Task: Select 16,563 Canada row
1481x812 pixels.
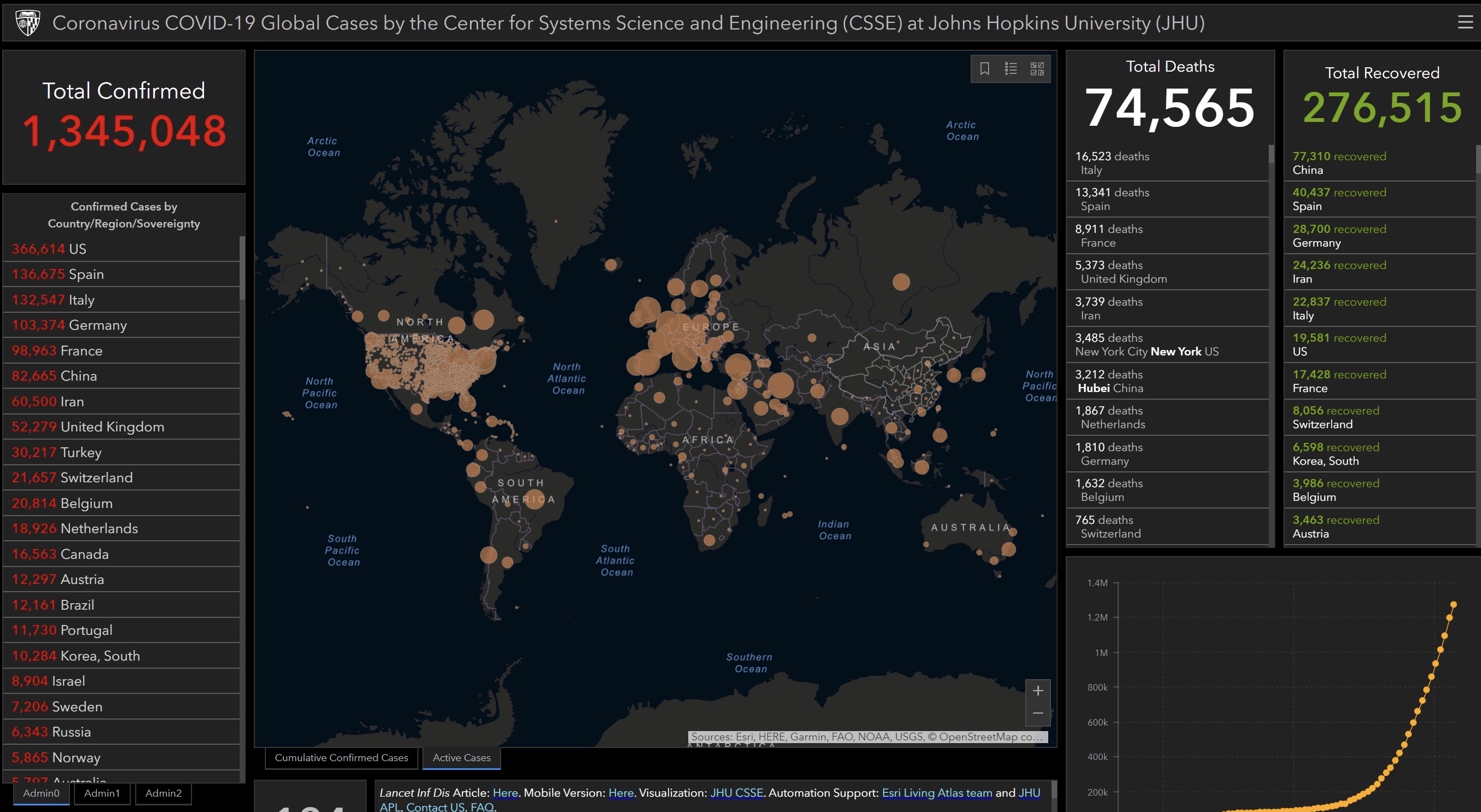Action: [x=121, y=554]
